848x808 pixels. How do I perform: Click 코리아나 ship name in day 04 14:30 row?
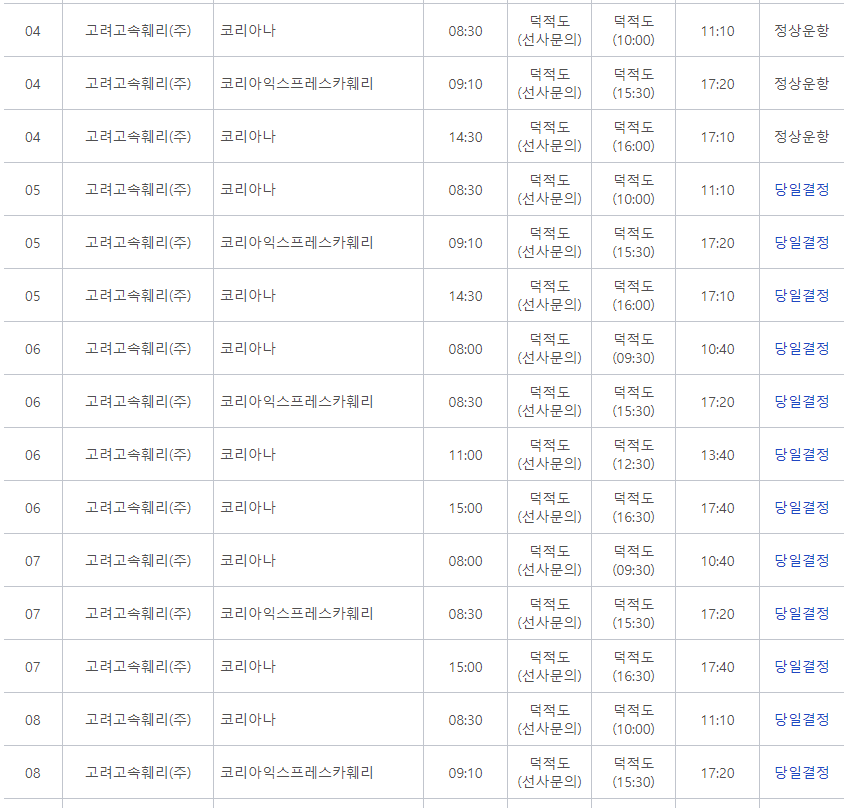pyautogui.click(x=248, y=137)
